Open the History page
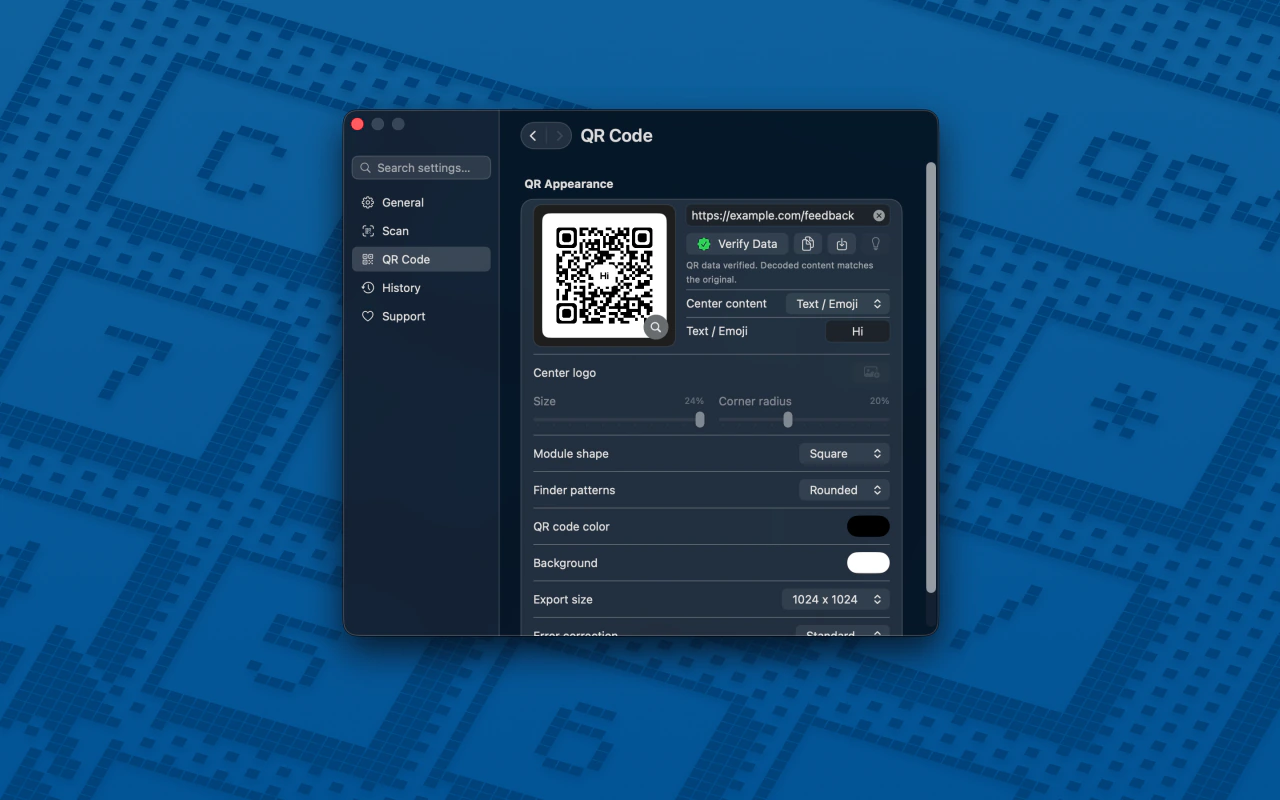The width and height of the screenshot is (1280, 800). click(421, 288)
